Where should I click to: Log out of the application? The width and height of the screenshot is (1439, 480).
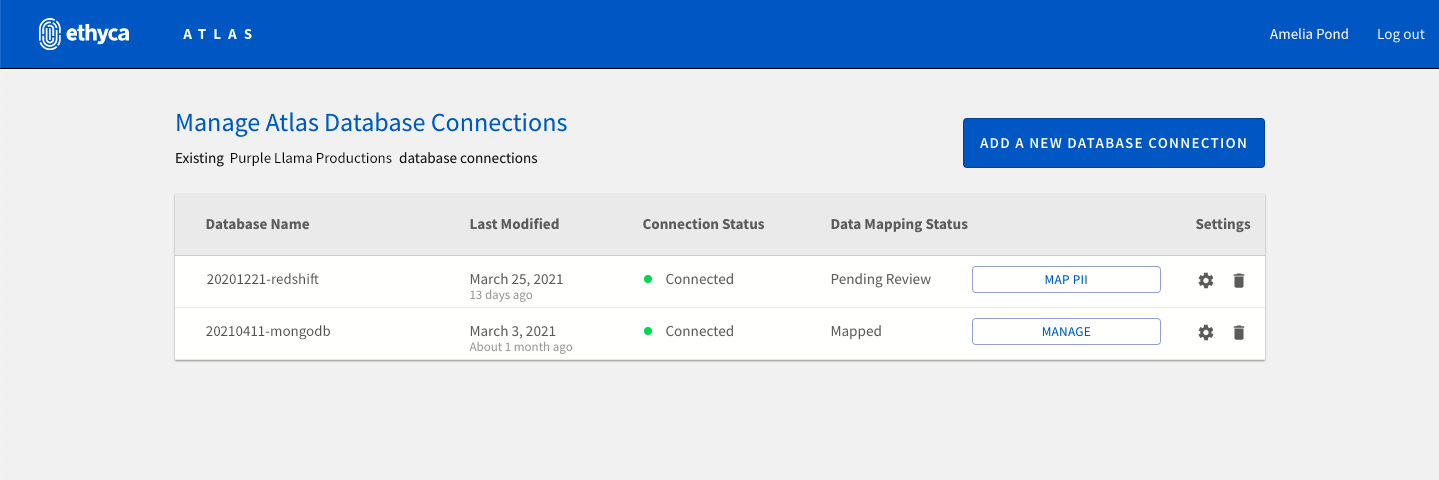(x=1400, y=34)
